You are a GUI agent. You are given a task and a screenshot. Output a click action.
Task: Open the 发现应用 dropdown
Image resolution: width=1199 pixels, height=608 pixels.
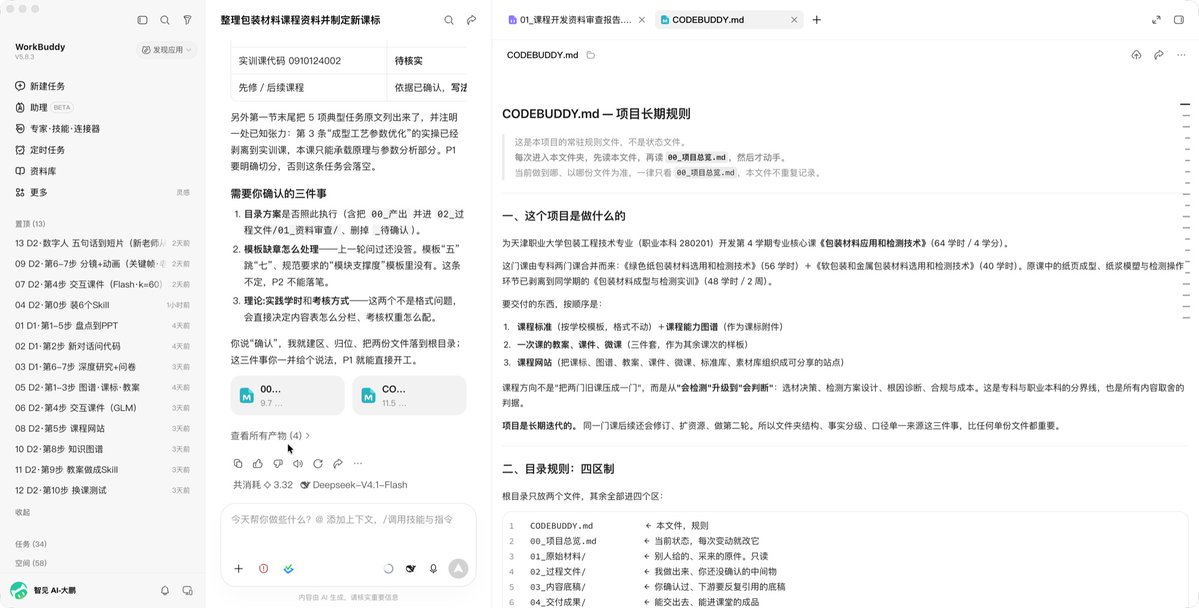point(167,50)
